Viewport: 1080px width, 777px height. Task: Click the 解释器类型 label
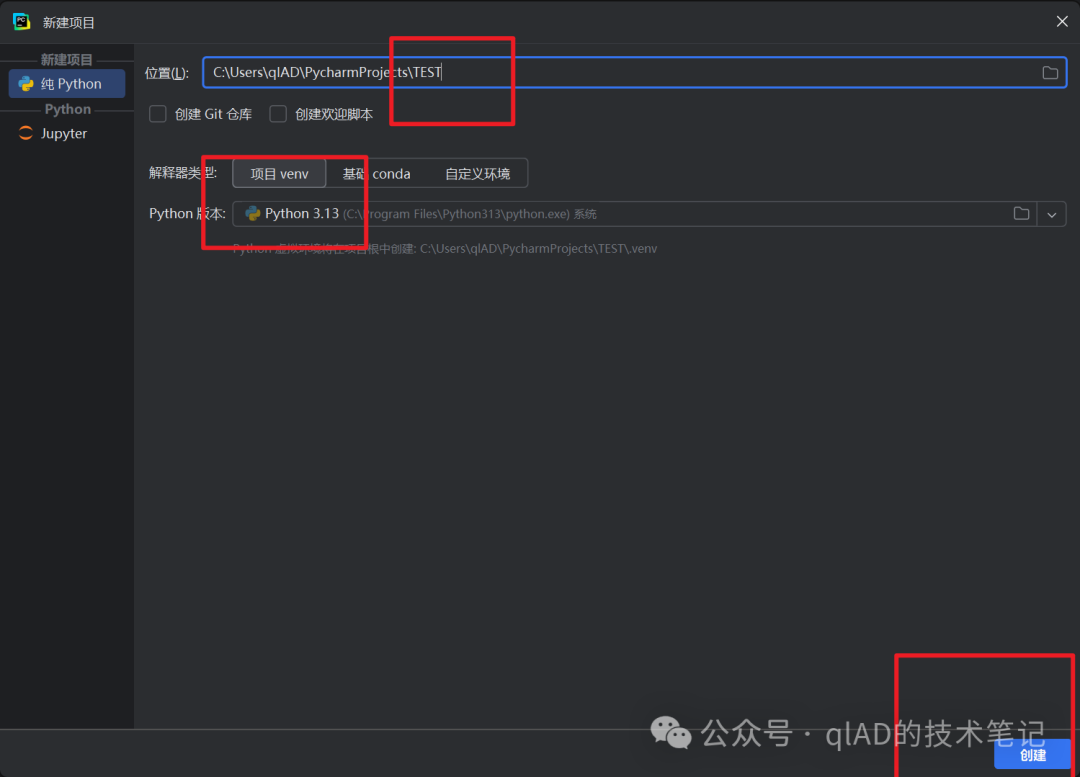[183, 173]
